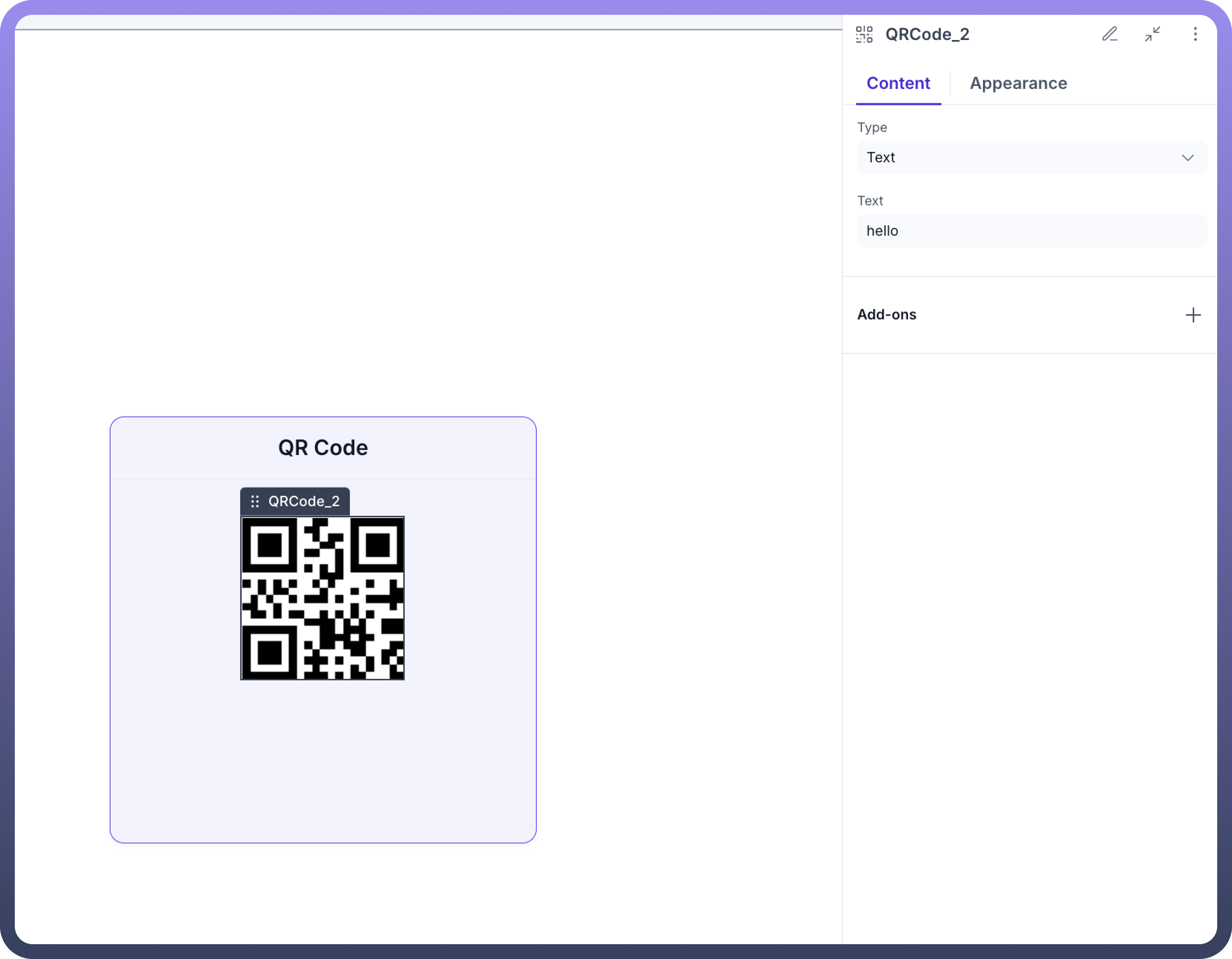Image resolution: width=1232 pixels, height=959 pixels.
Task: Collapse the properties panel with arrows icon
Action: [x=1152, y=34]
